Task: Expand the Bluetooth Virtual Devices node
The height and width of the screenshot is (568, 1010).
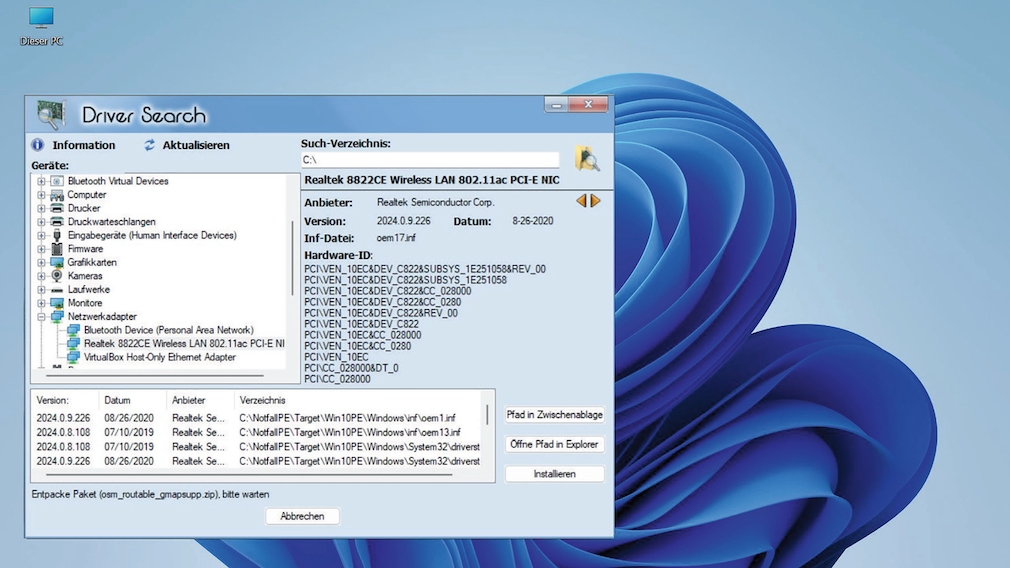Action: pyautogui.click(x=42, y=181)
